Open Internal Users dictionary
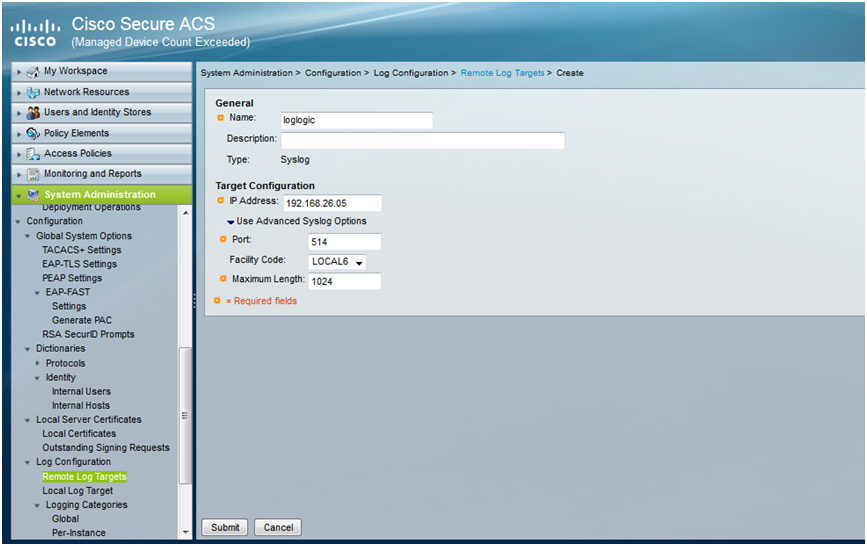This screenshot has height=546, width=867. [81, 392]
